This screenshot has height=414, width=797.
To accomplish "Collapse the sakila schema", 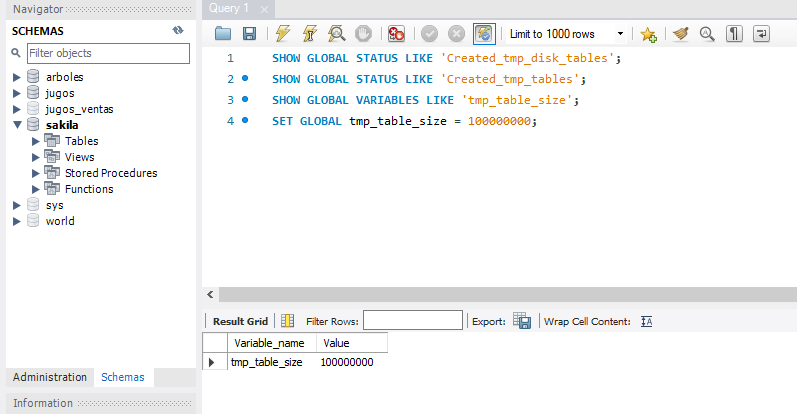I will point(17,125).
